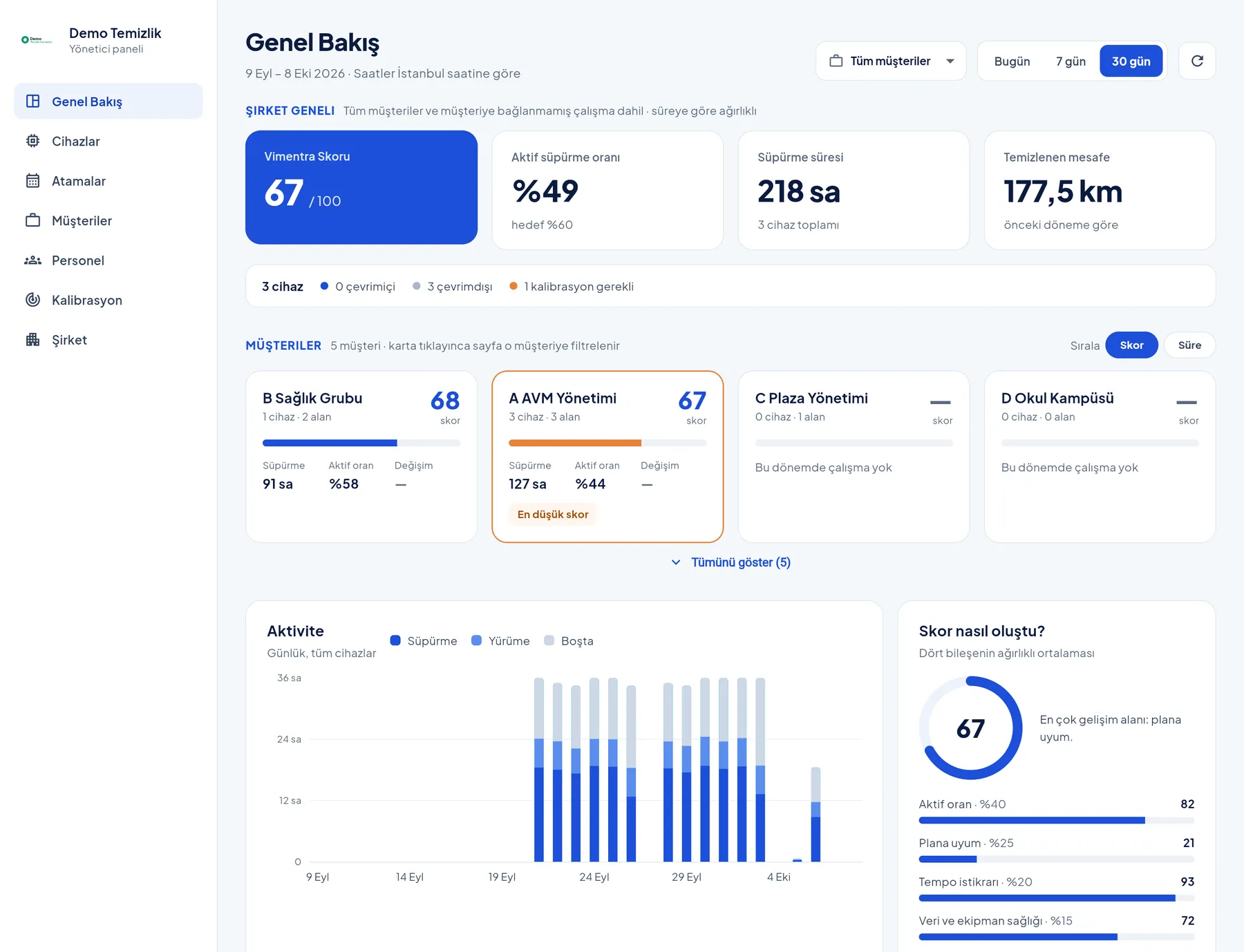Click briefcase icon in Tüm müşteriler selector
This screenshot has width=1244, height=952.
pos(836,61)
